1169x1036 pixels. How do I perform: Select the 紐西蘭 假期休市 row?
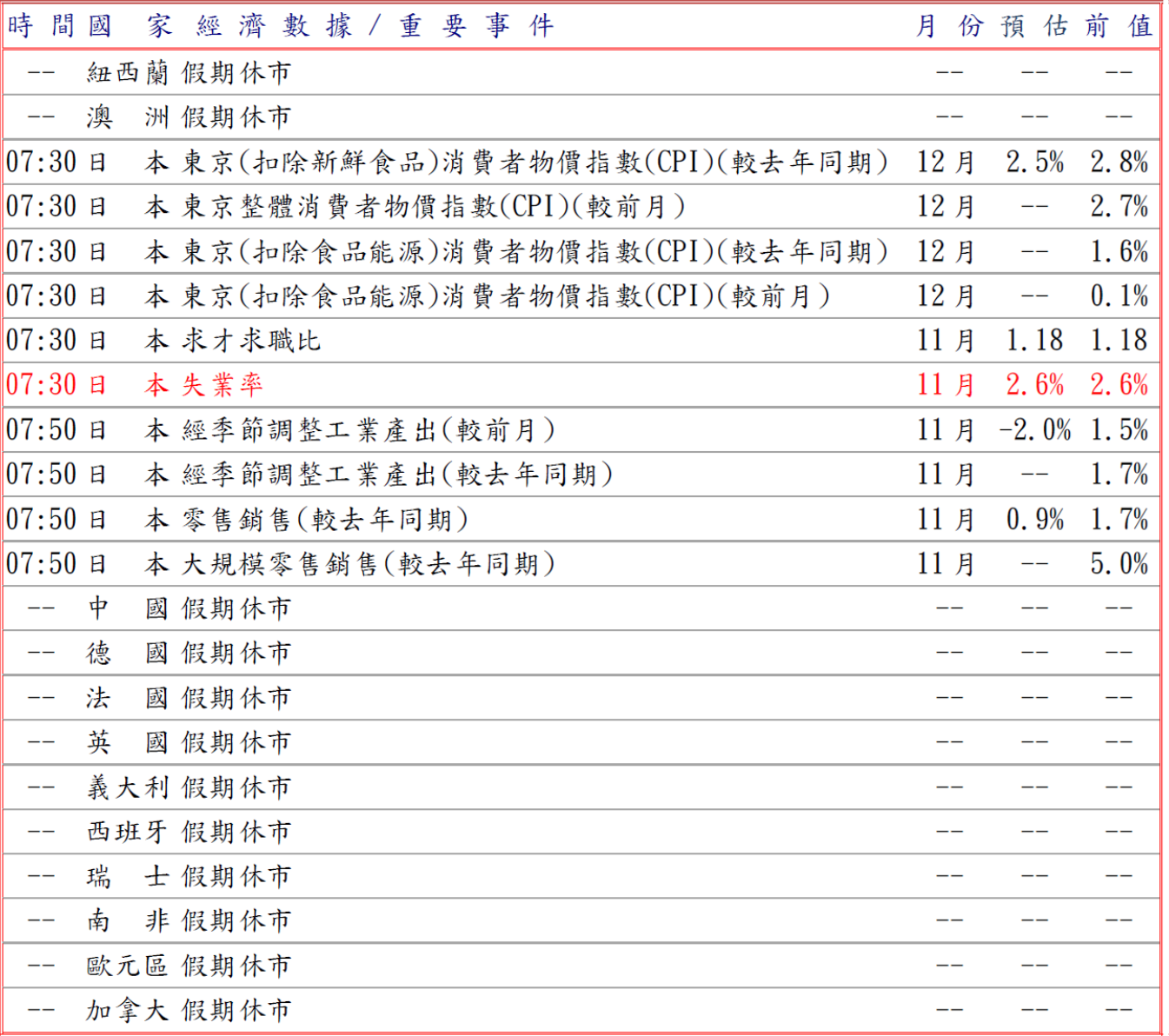coord(189,73)
